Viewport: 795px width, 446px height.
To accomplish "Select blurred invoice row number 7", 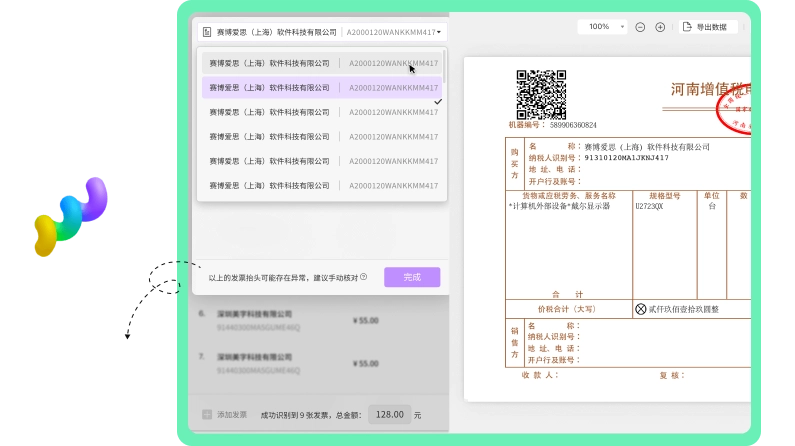I will tap(318, 363).
